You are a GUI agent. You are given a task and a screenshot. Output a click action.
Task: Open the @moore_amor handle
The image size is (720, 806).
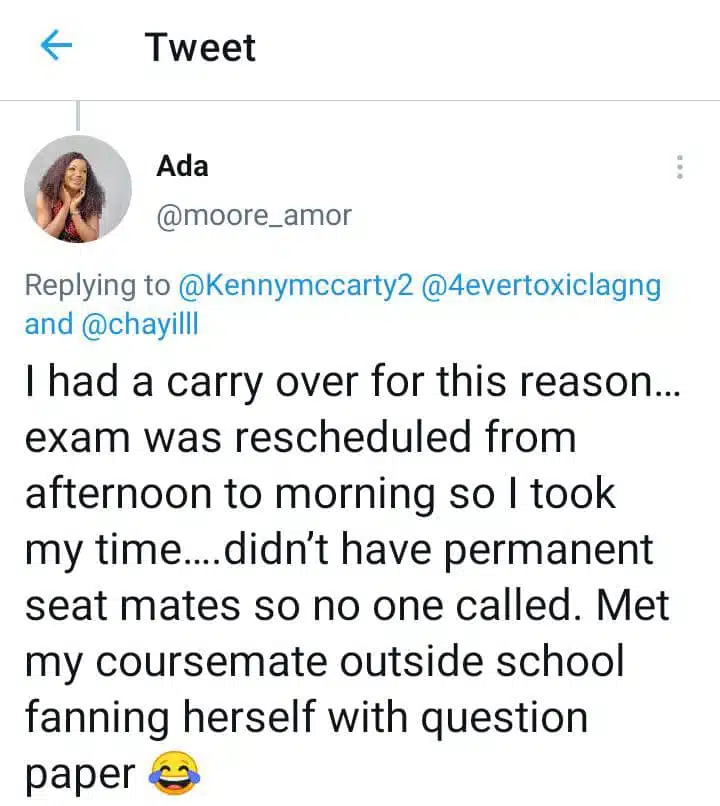pyautogui.click(x=254, y=215)
